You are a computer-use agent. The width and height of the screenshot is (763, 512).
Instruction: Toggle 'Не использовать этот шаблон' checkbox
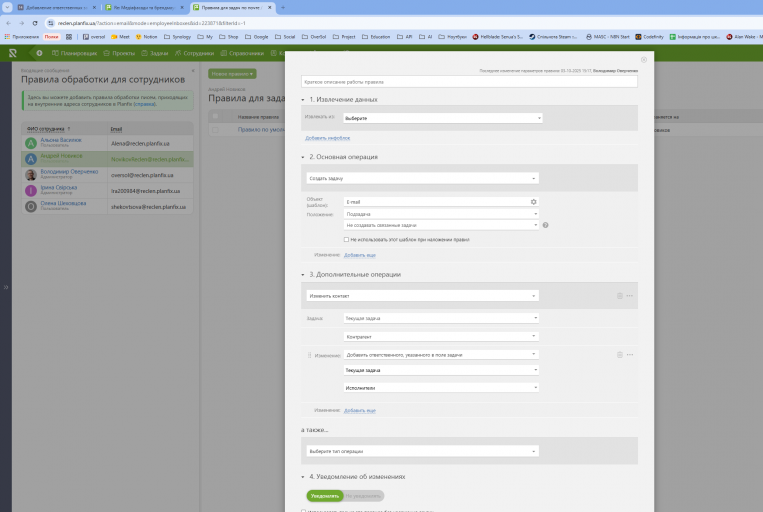pos(346,239)
